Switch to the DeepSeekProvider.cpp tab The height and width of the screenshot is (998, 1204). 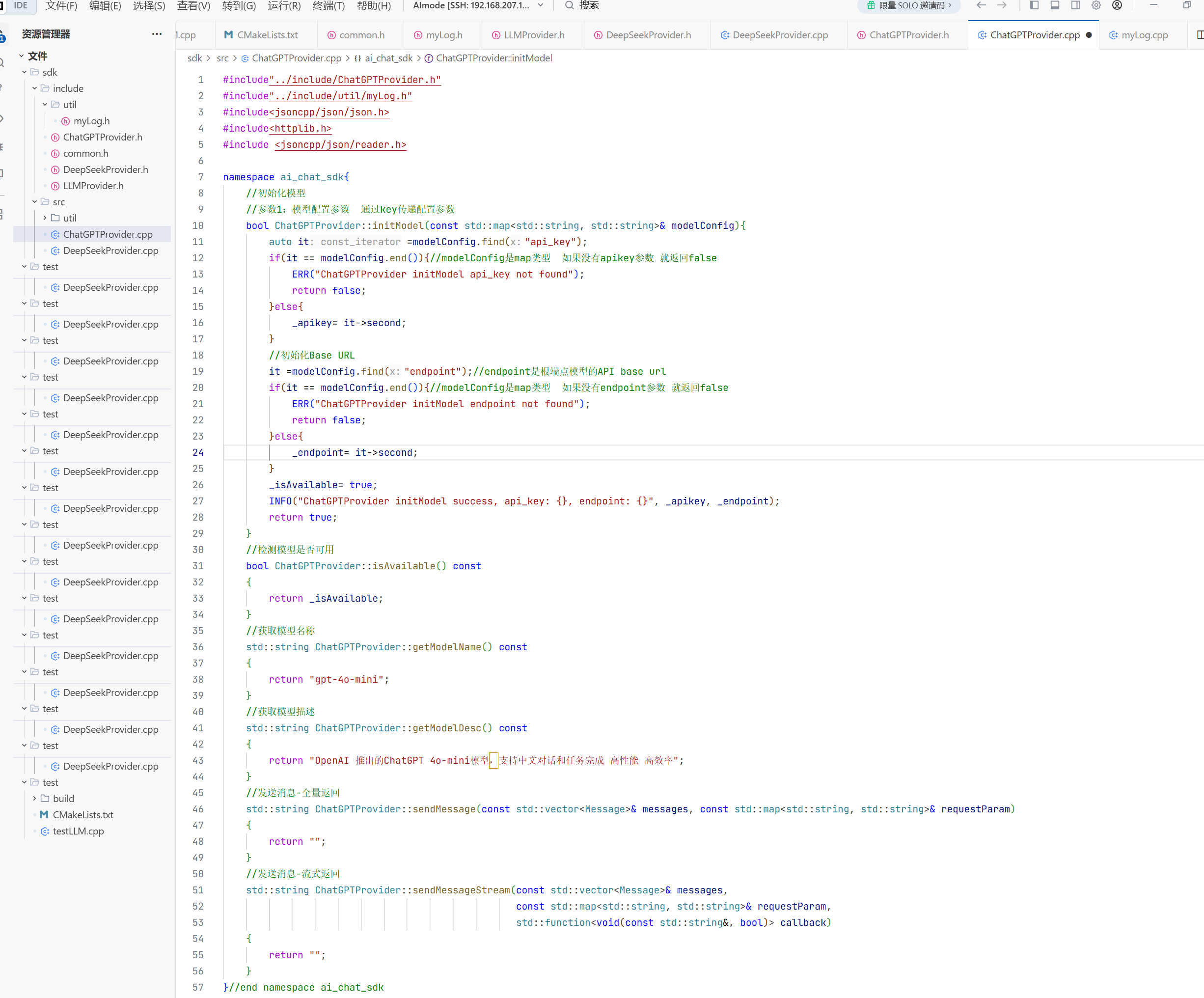point(779,35)
